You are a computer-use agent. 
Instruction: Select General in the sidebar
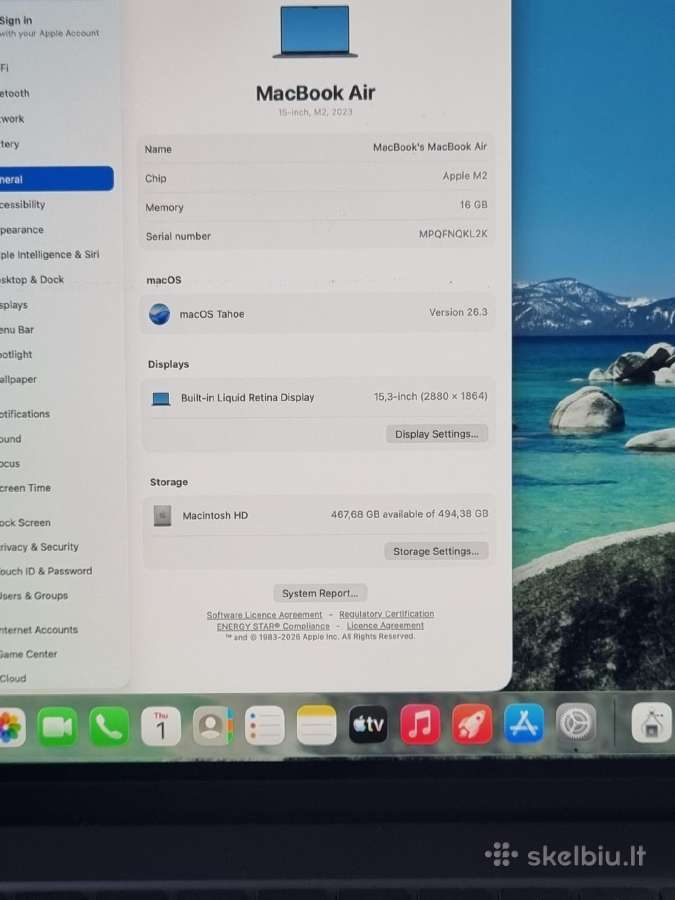[56, 179]
